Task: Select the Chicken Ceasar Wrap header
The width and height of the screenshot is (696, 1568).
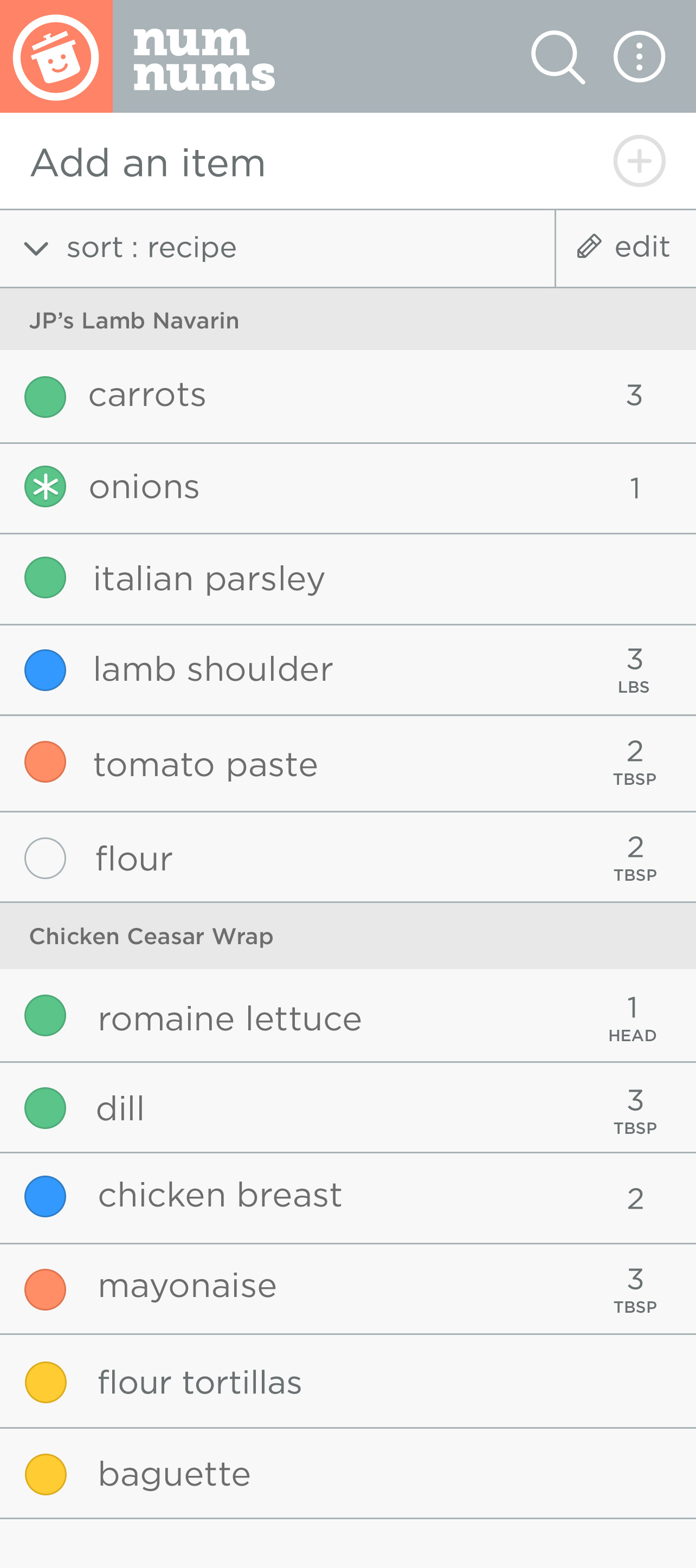Action: coord(151,936)
